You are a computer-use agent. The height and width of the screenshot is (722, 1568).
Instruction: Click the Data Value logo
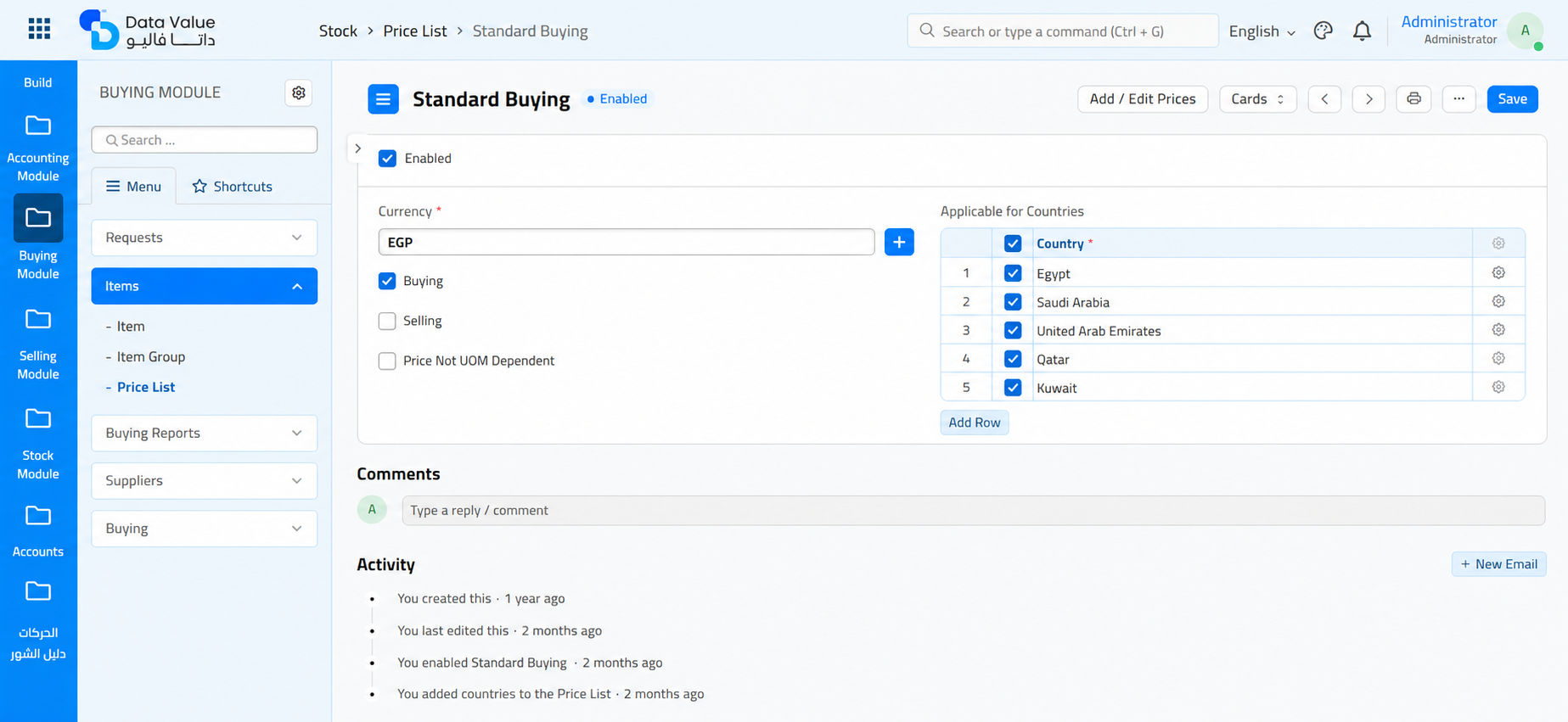pyautogui.click(x=147, y=30)
